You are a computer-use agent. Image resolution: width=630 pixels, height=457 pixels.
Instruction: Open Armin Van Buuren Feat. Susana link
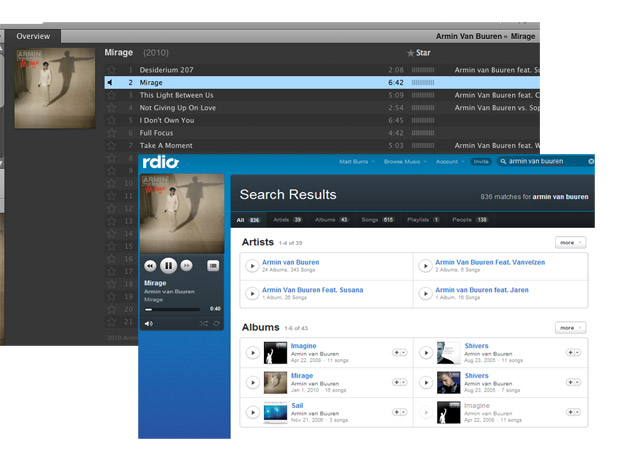tap(313, 290)
